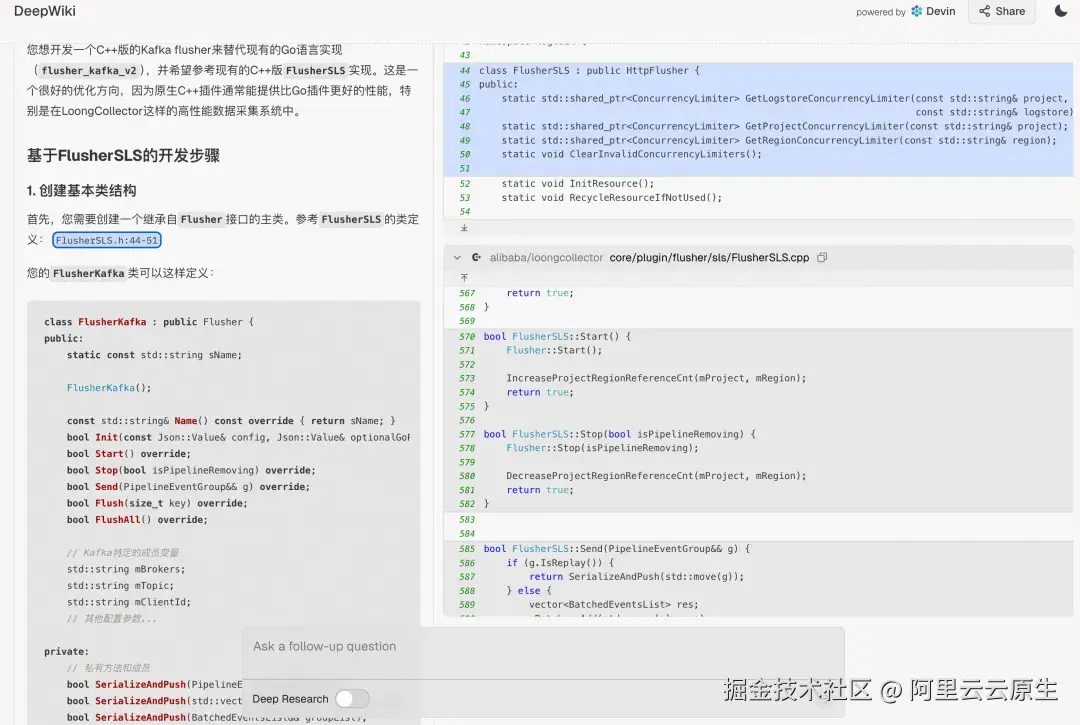Expand code below FlusherSLS.h line 54
This screenshot has height=725, width=1080.
(464, 228)
